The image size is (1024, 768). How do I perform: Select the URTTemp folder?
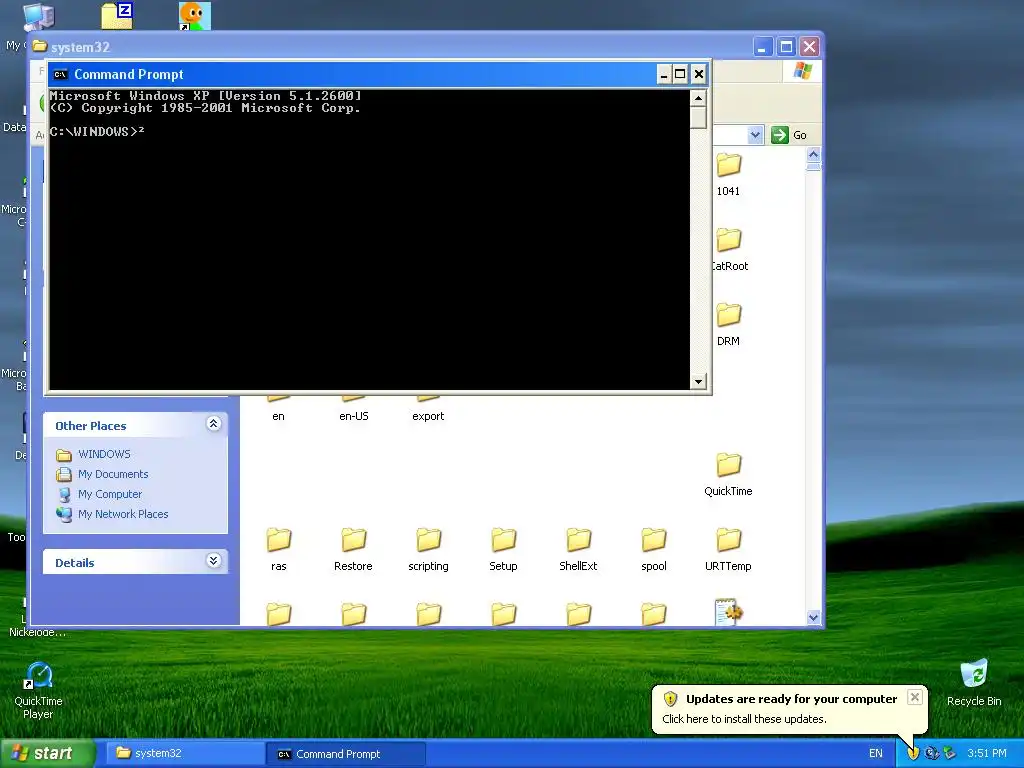(728, 541)
